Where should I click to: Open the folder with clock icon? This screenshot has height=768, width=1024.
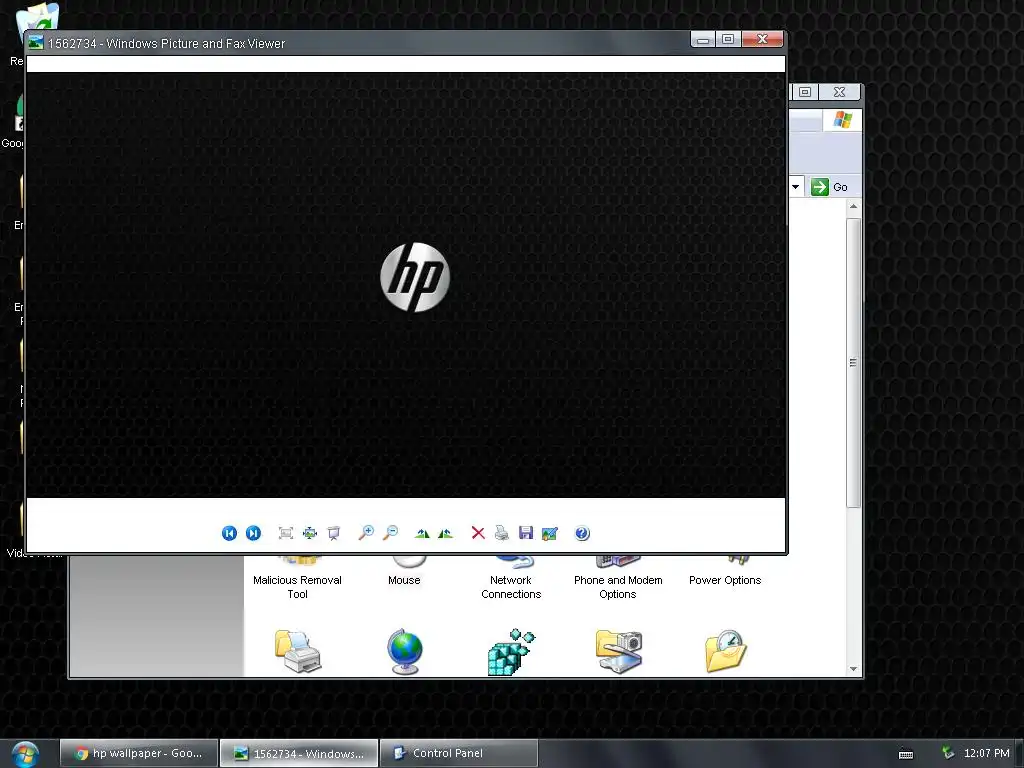pyautogui.click(x=726, y=651)
